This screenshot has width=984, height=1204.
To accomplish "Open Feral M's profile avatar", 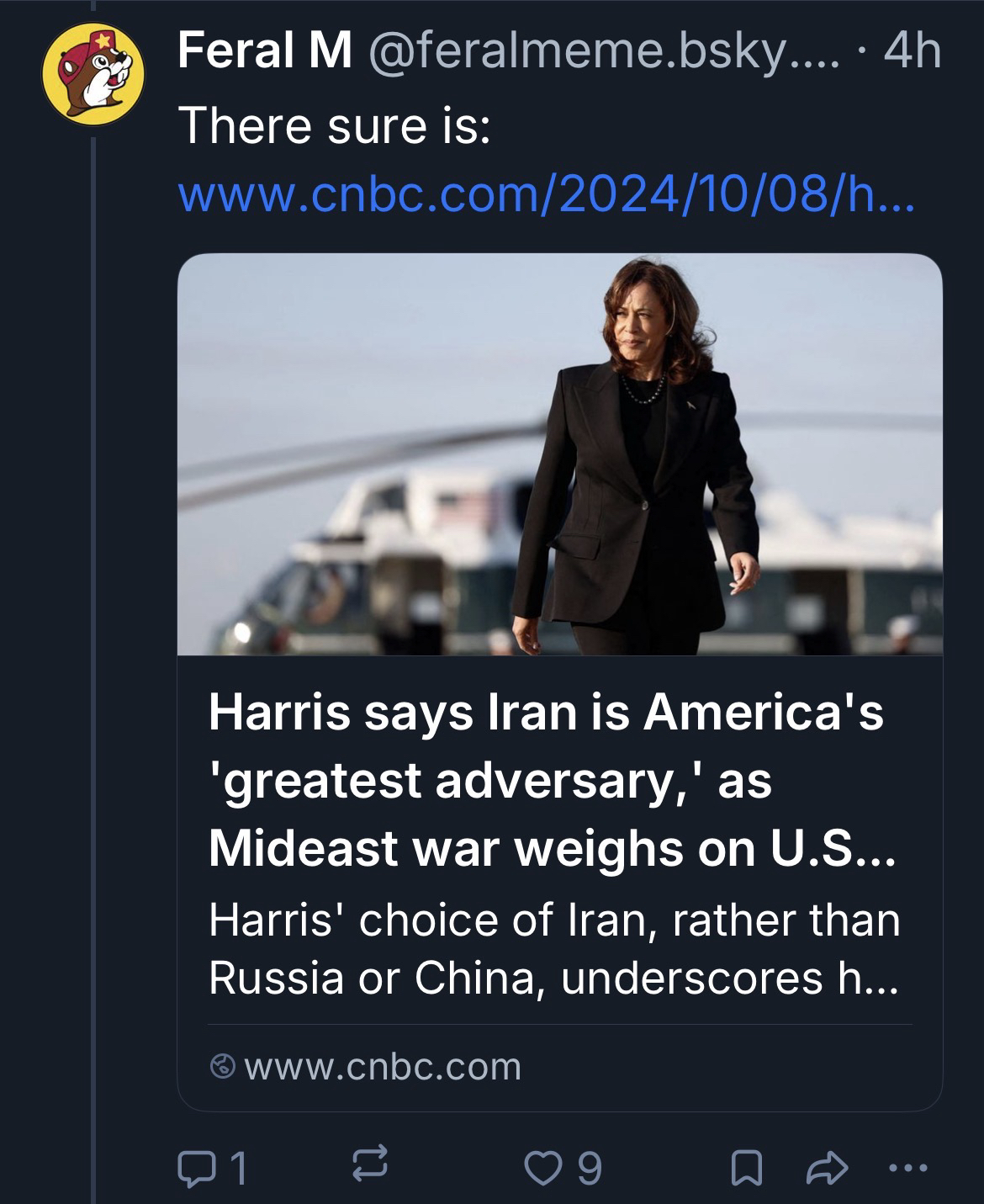I will (93, 77).
